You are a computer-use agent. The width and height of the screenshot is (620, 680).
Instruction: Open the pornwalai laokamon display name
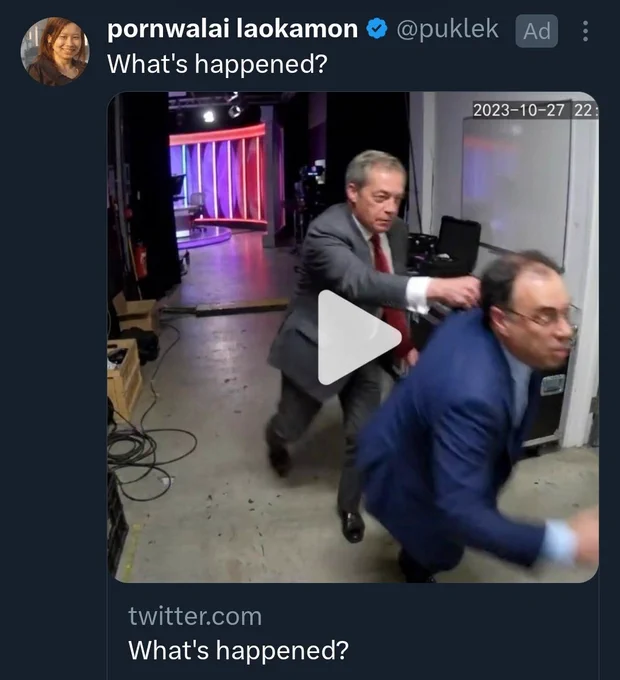232,29
